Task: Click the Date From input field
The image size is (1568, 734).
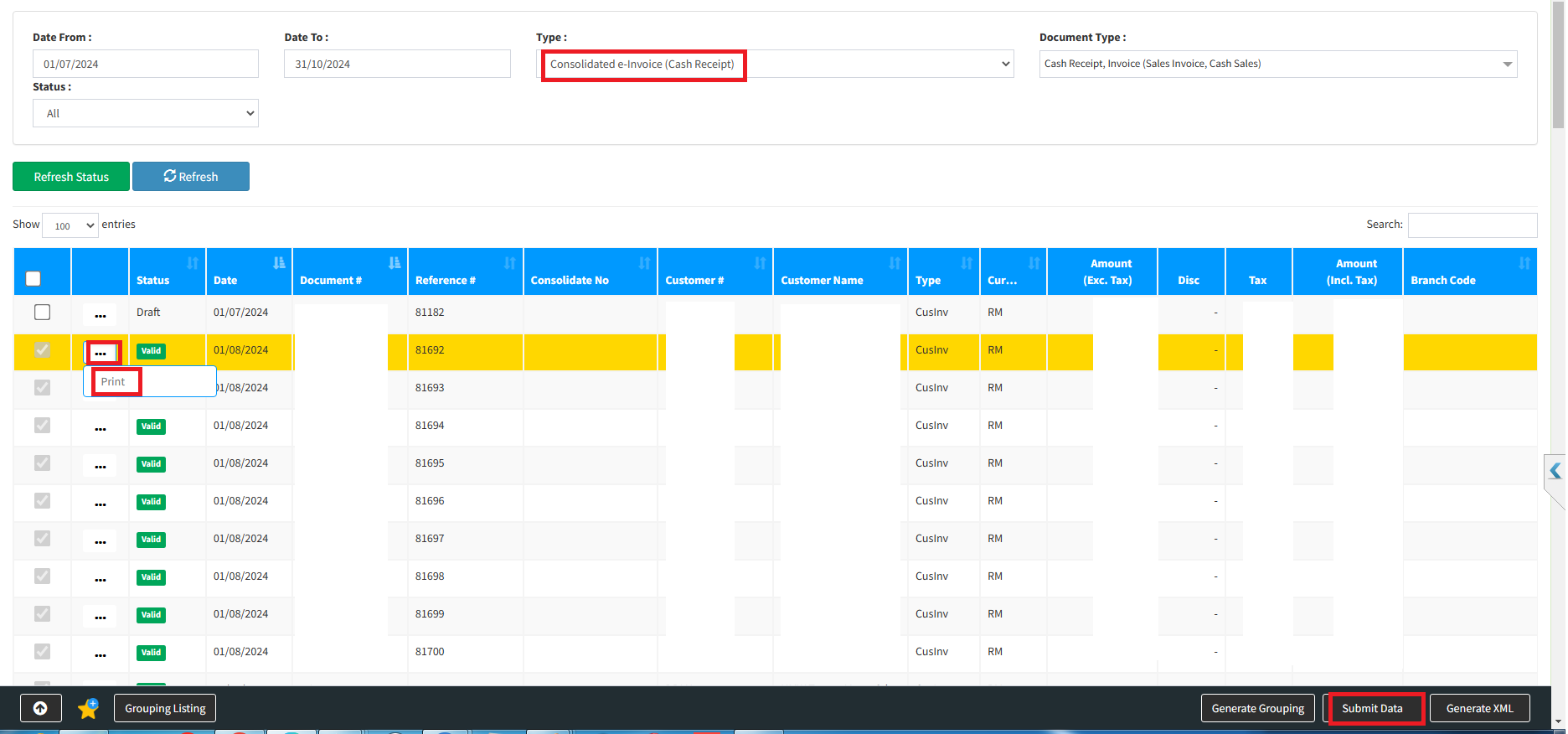Action: (146, 65)
